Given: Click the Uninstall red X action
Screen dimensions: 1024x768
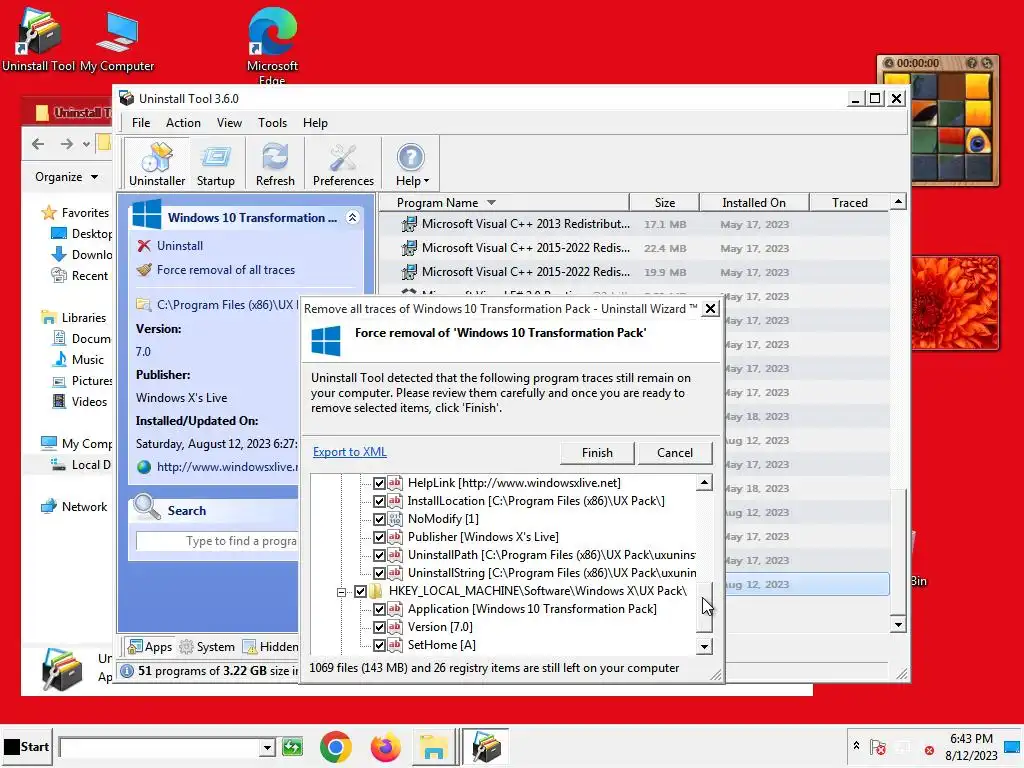Looking at the screenshot, I should tap(170, 246).
